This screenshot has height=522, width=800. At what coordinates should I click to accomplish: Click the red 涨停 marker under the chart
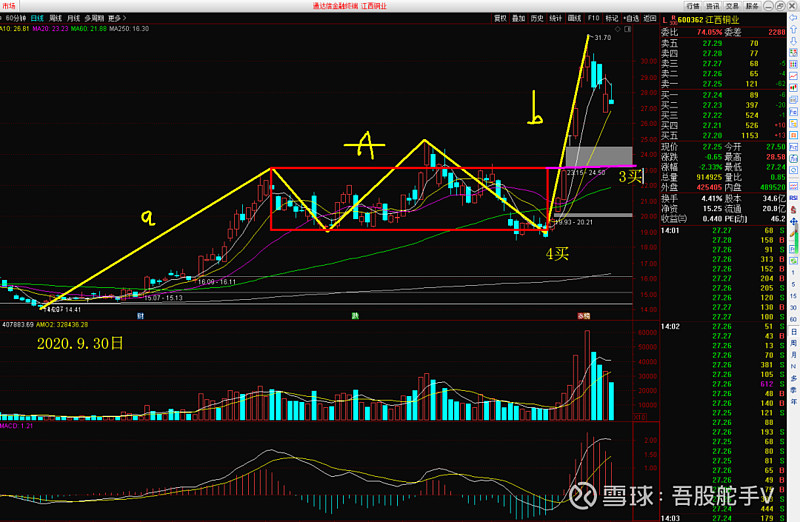pos(584,316)
